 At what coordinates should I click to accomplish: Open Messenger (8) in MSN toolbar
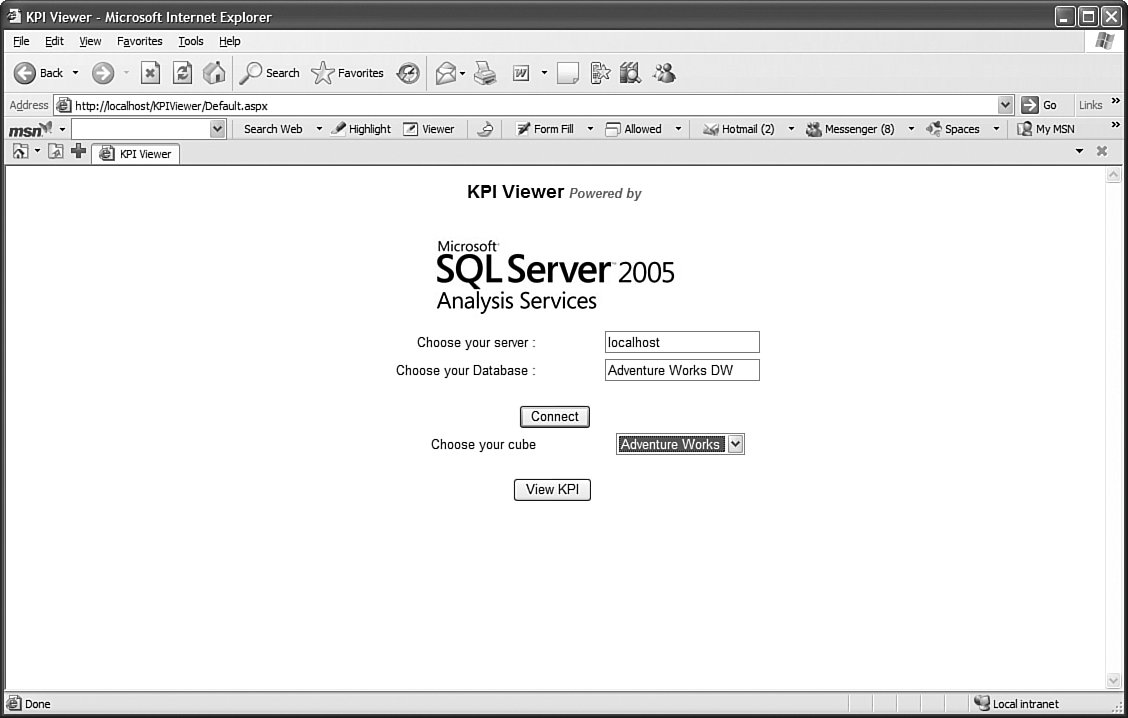point(850,129)
